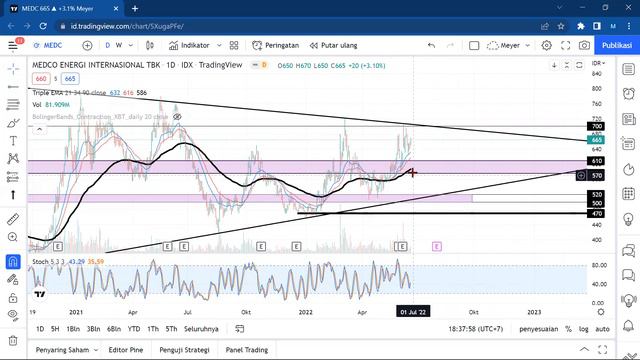Viewport: 640px width, 360px height.
Task: Undo the last chart action
Action: pos(431,45)
